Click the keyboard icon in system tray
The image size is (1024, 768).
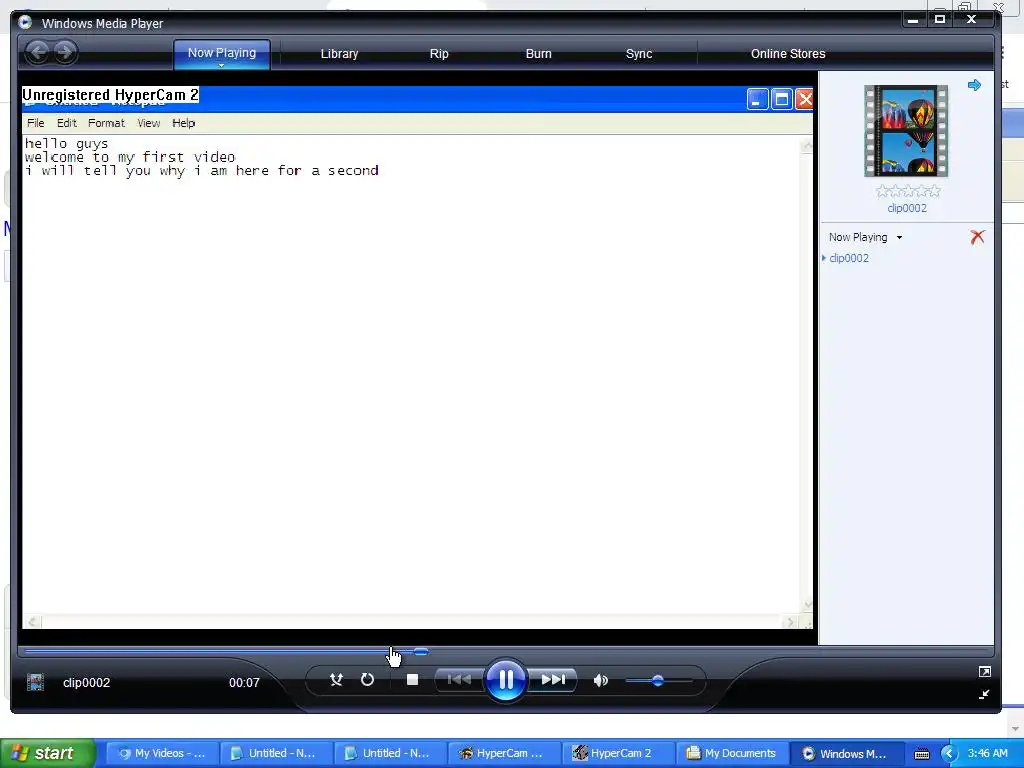tap(921, 754)
